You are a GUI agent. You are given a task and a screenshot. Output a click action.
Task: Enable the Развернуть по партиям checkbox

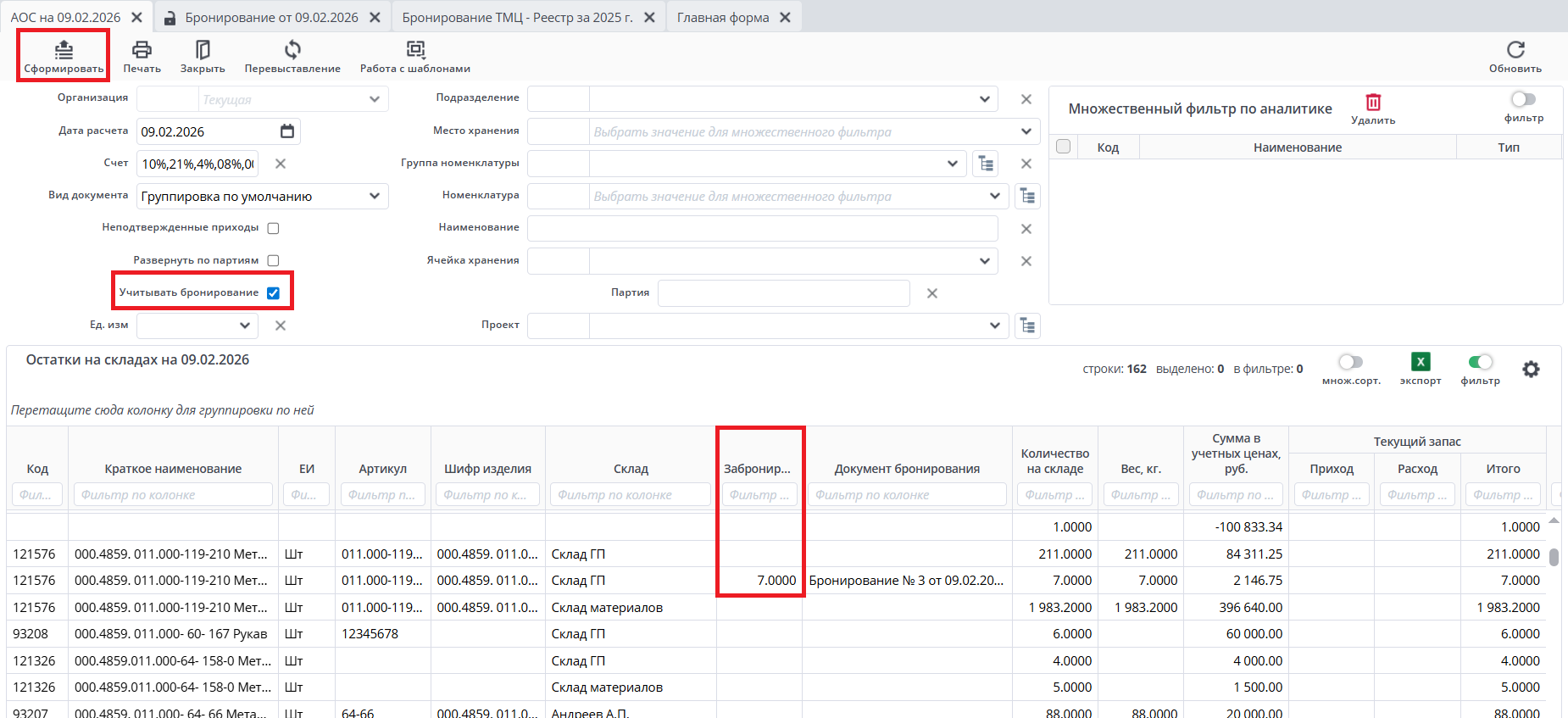pyautogui.click(x=273, y=261)
